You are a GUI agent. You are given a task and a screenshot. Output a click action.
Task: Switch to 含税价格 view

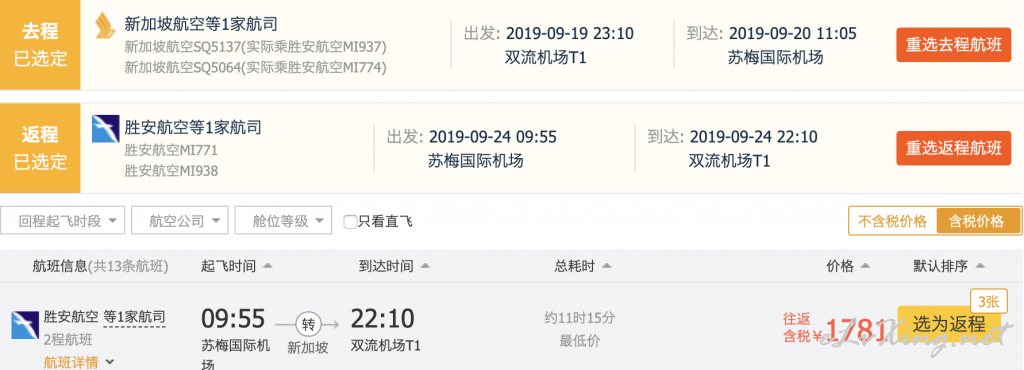[978, 221]
